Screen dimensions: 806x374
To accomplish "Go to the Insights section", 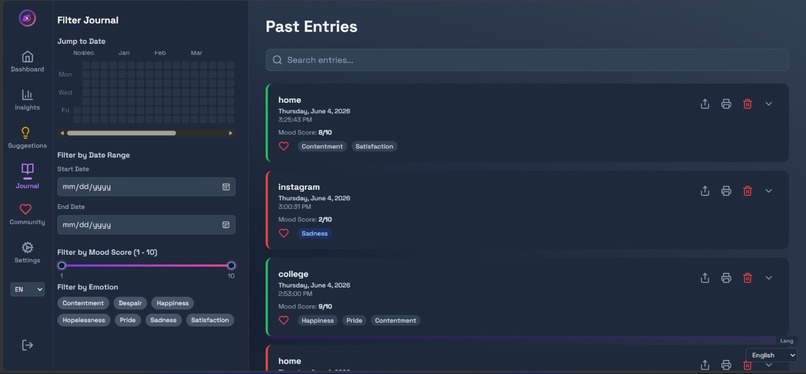I will pos(27,100).
